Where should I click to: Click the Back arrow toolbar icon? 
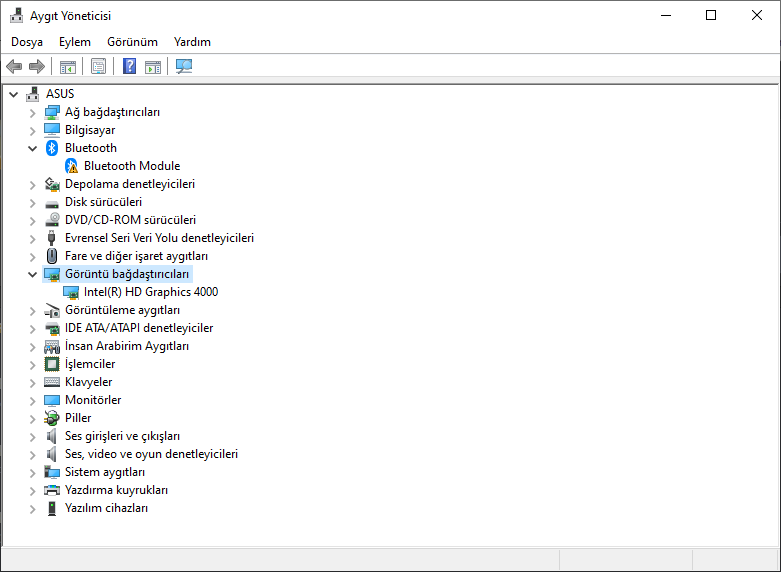[14, 66]
